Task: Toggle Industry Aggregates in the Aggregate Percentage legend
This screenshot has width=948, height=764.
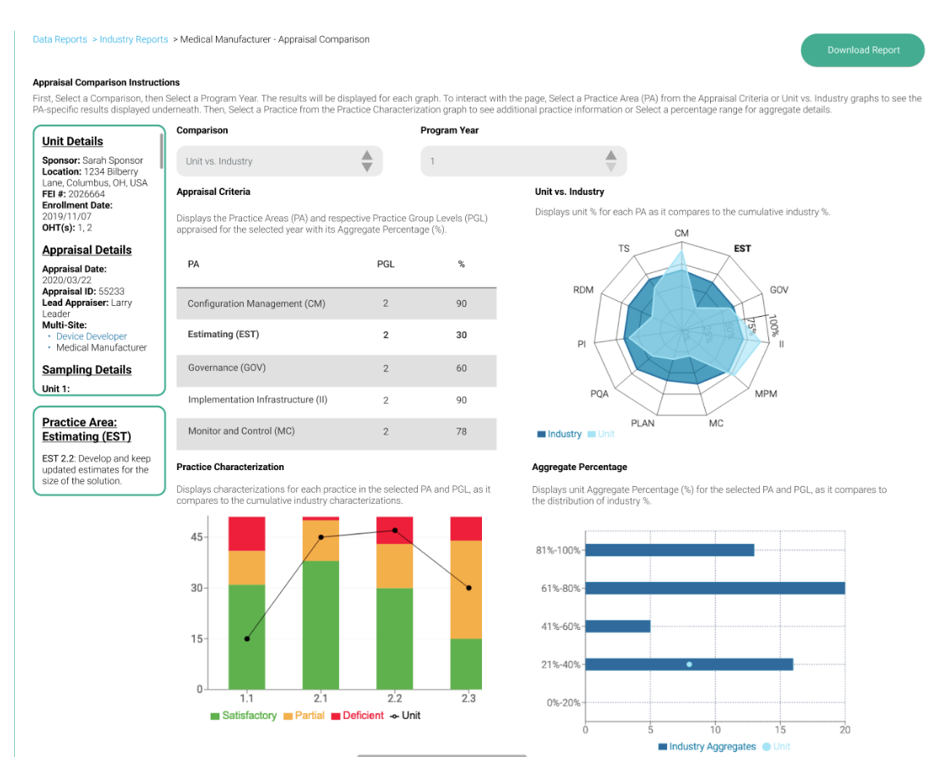Action: [707, 746]
